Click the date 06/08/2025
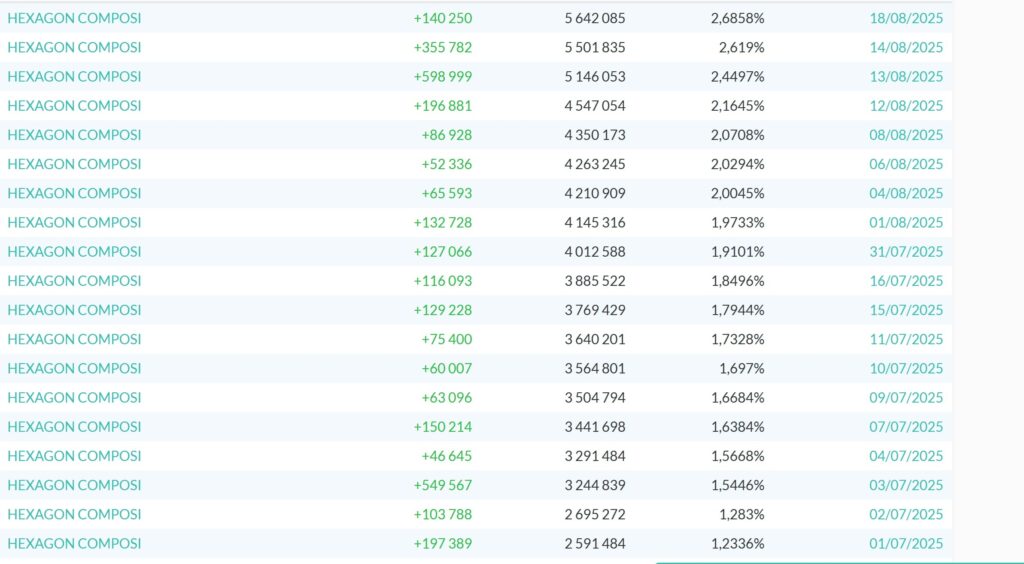1024x564 pixels. pos(906,164)
